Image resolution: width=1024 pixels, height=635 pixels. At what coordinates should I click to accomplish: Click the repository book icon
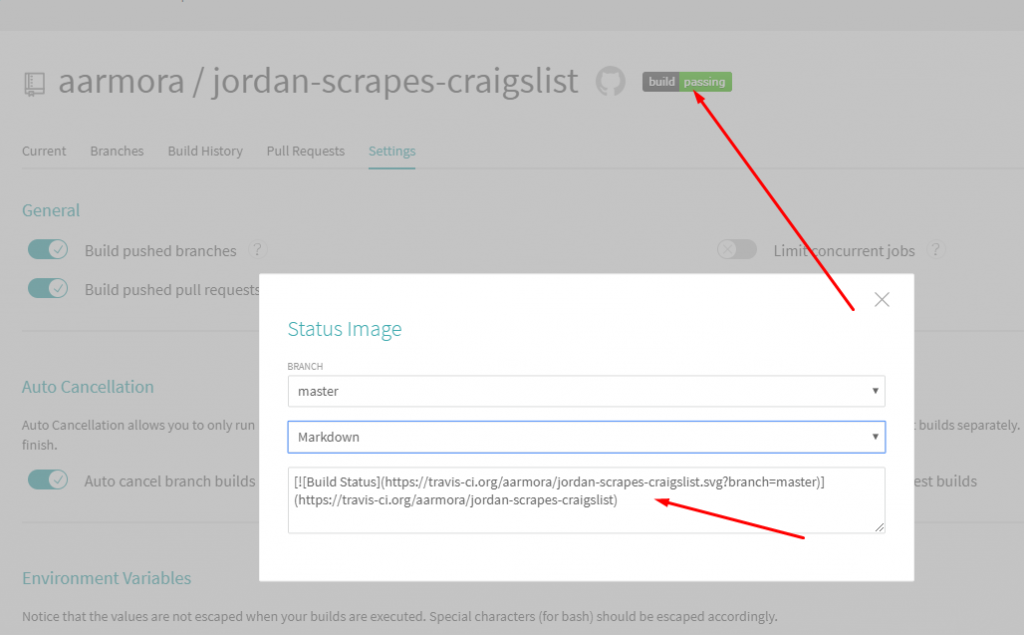point(35,84)
